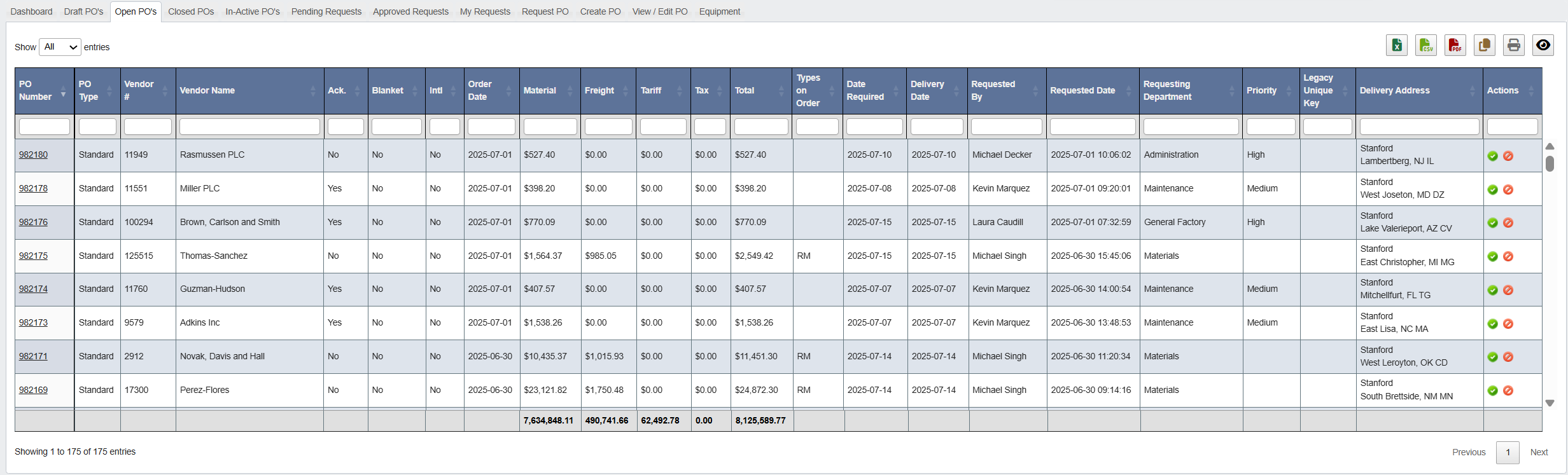The image size is (1568, 475).
Task: Sort by Freight column header
Action: [x=608, y=91]
